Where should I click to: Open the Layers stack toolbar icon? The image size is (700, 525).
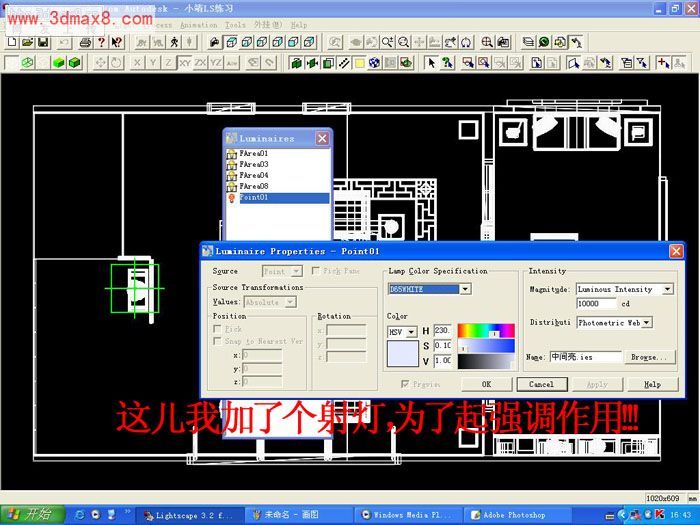528,42
